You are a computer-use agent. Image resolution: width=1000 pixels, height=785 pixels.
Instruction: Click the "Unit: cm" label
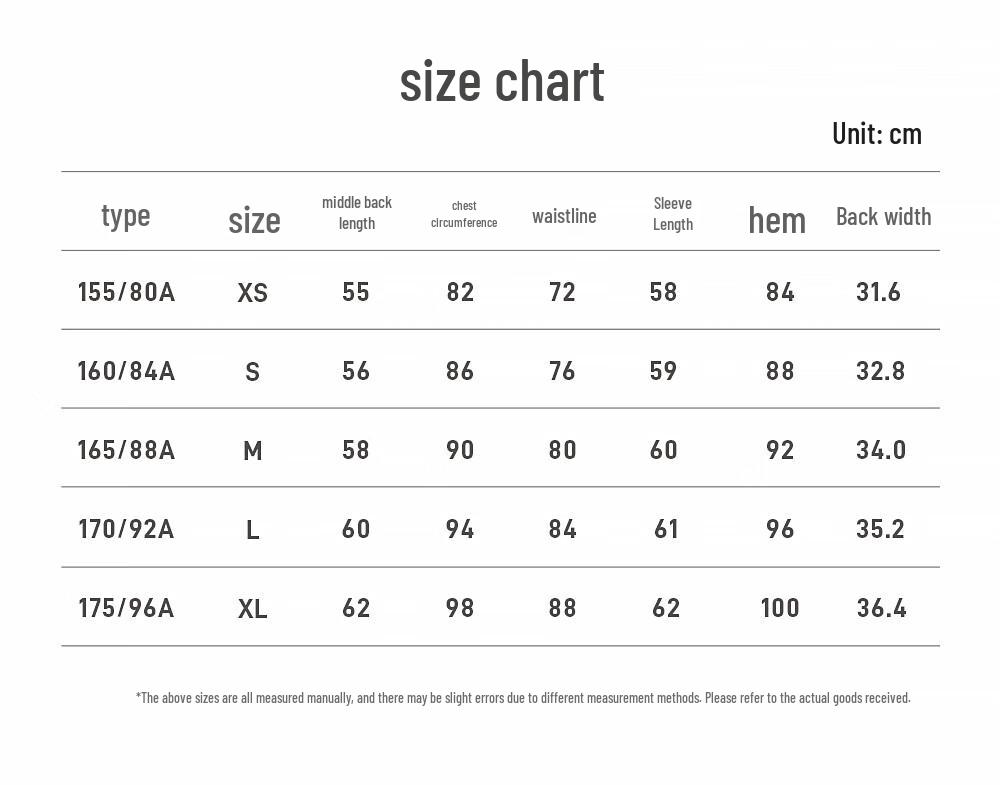(x=876, y=133)
